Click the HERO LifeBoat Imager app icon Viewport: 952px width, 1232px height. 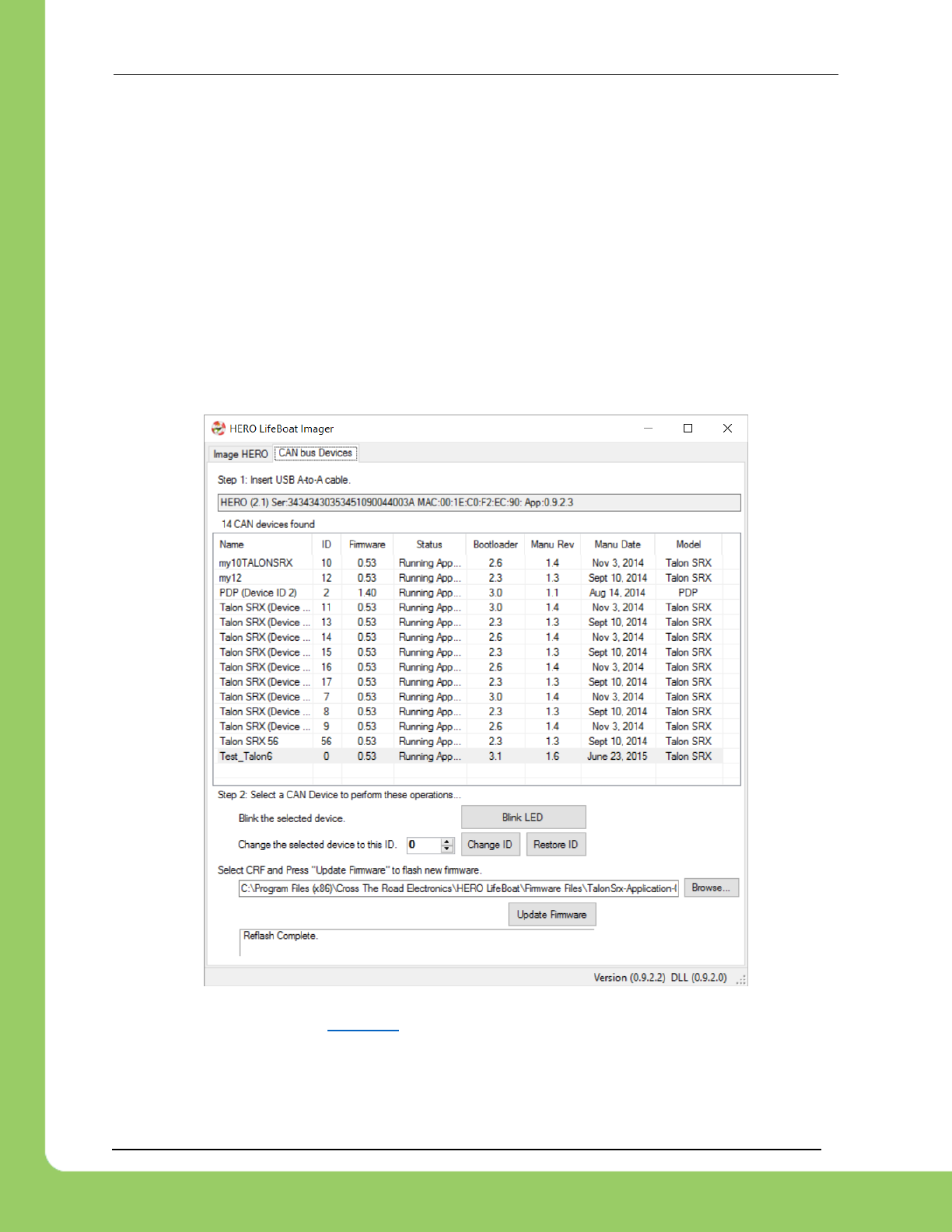point(219,428)
